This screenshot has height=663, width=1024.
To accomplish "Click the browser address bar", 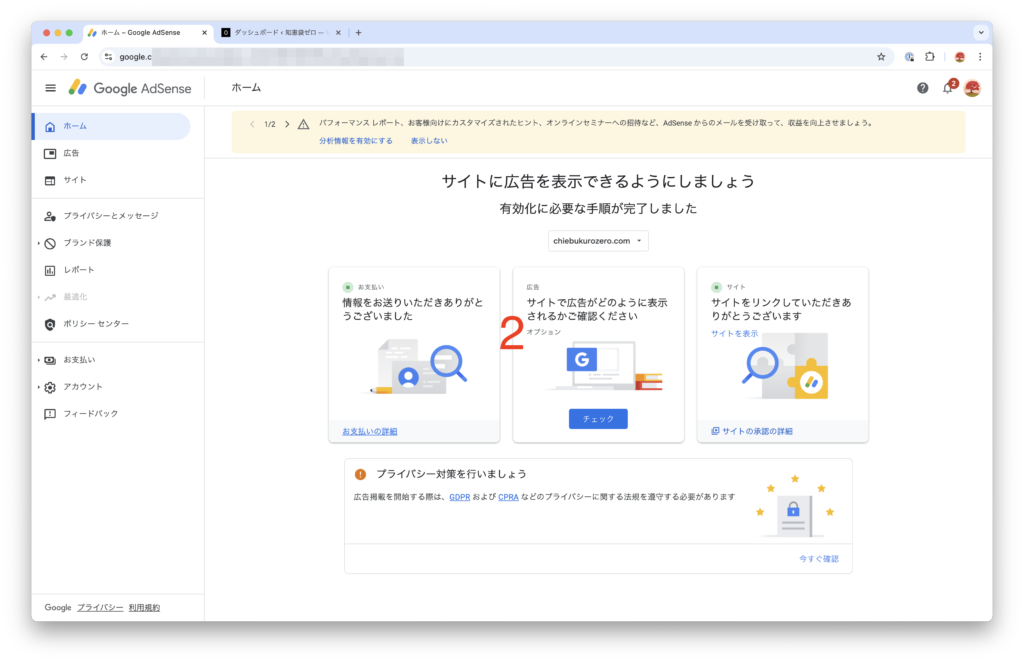I will (x=496, y=57).
